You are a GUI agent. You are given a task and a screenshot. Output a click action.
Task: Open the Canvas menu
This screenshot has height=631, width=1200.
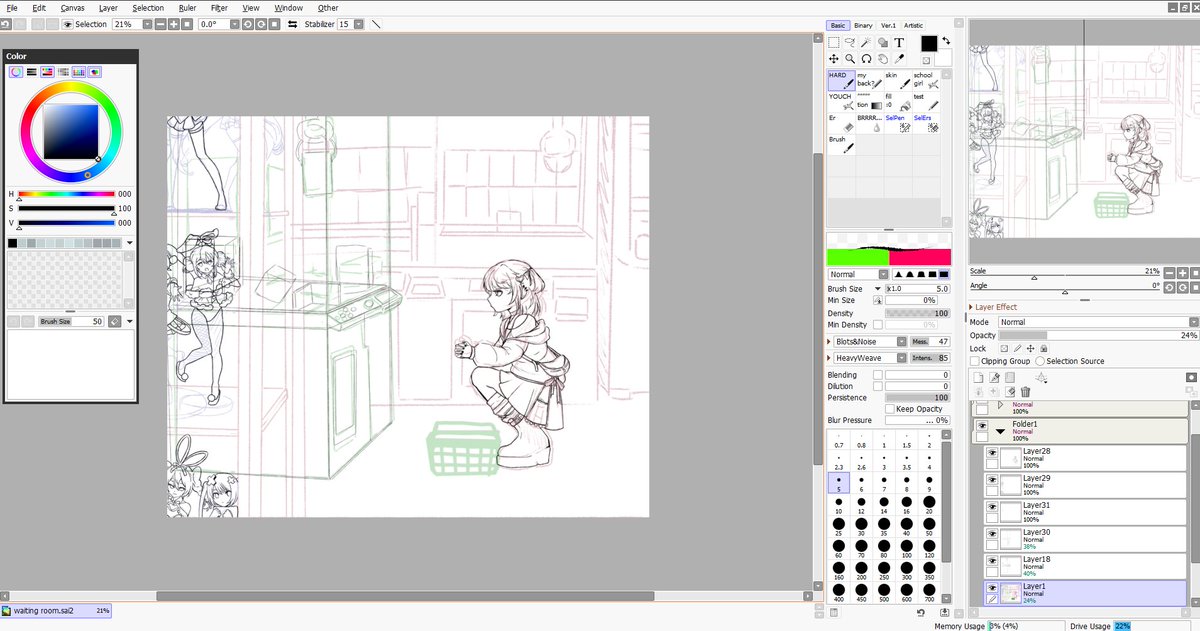tap(72, 8)
